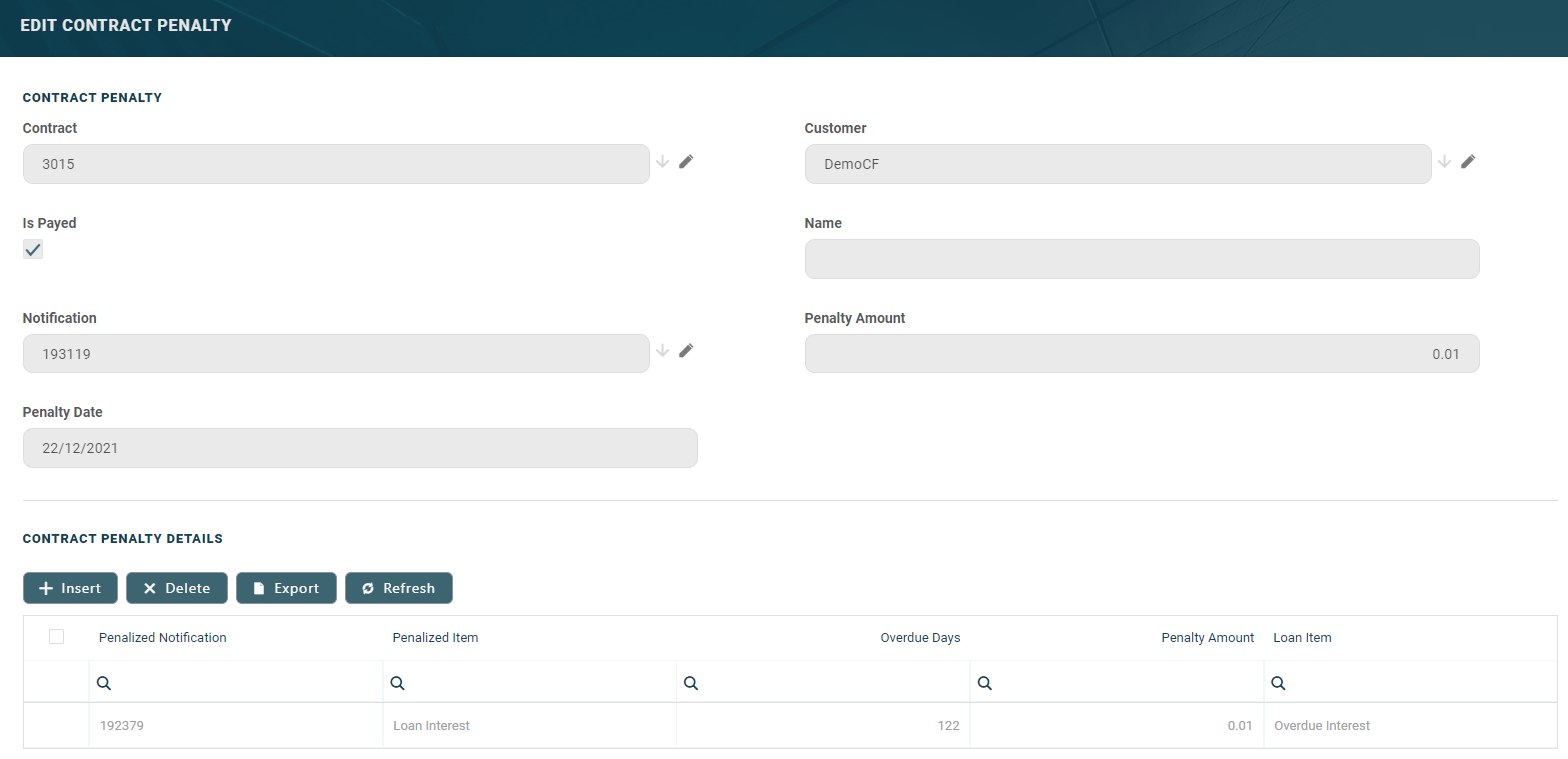Click search icon under Loan Item column
Viewport: 1568px width, 759px height.
1277,683
